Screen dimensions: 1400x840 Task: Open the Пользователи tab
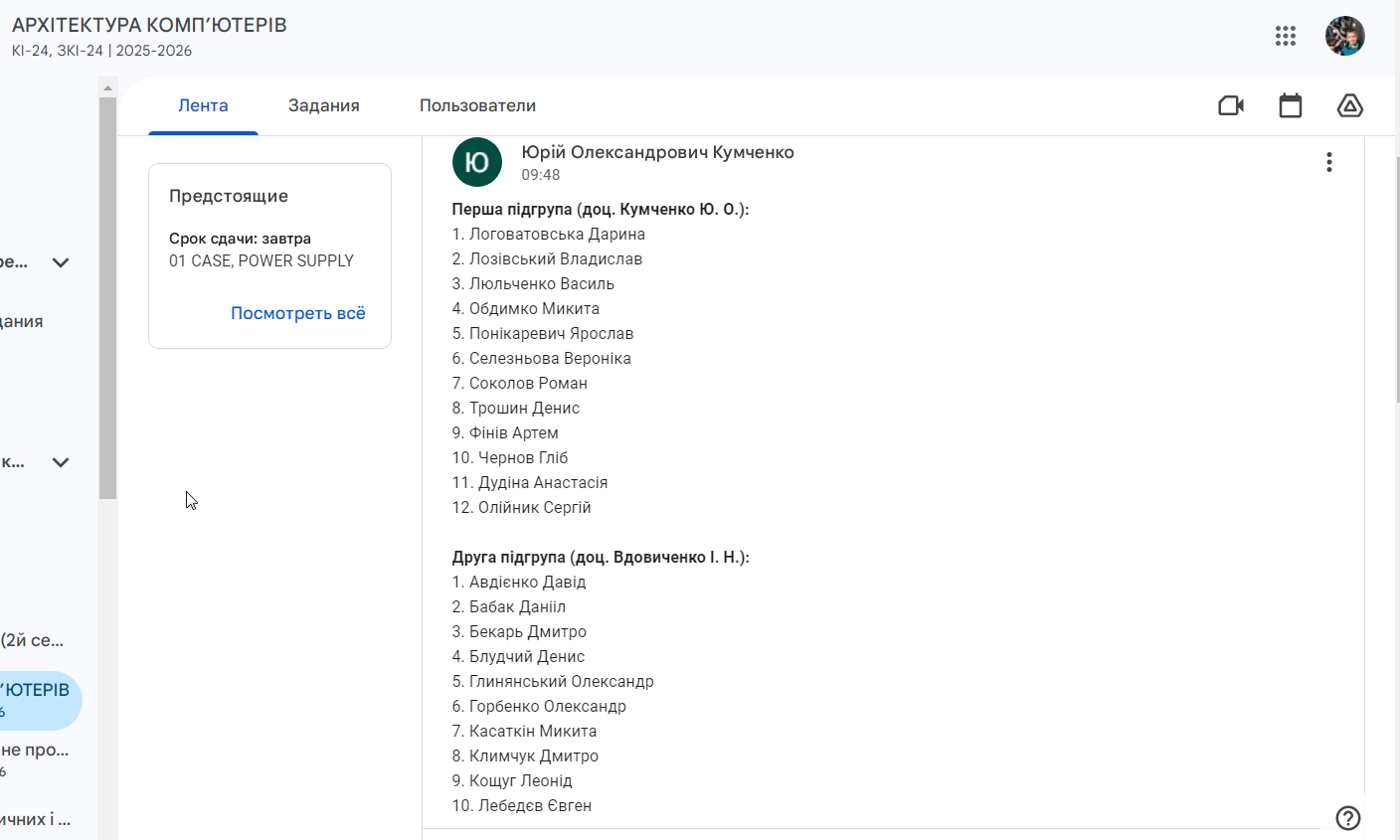(477, 105)
